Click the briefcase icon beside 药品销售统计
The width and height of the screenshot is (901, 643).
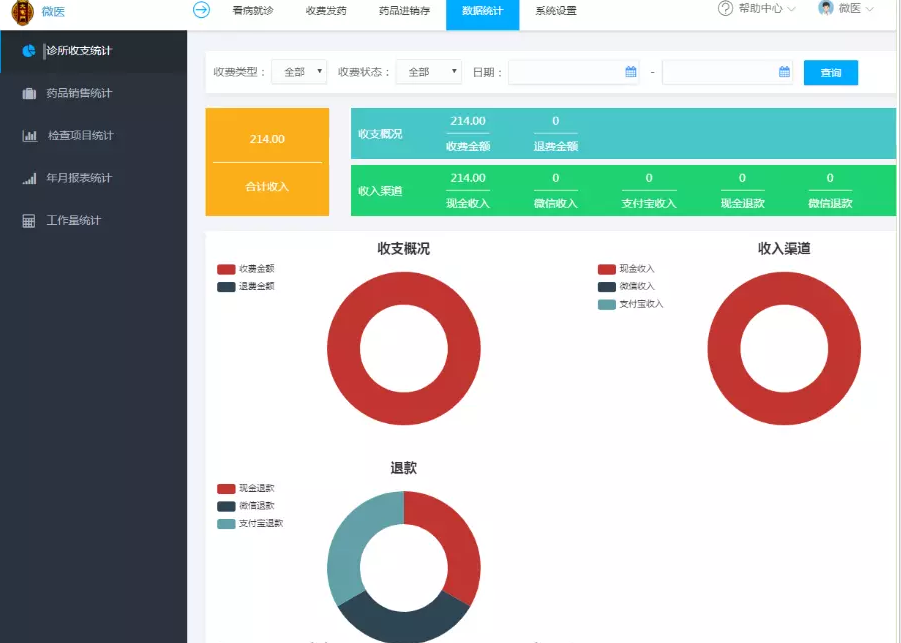click(29, 94)
